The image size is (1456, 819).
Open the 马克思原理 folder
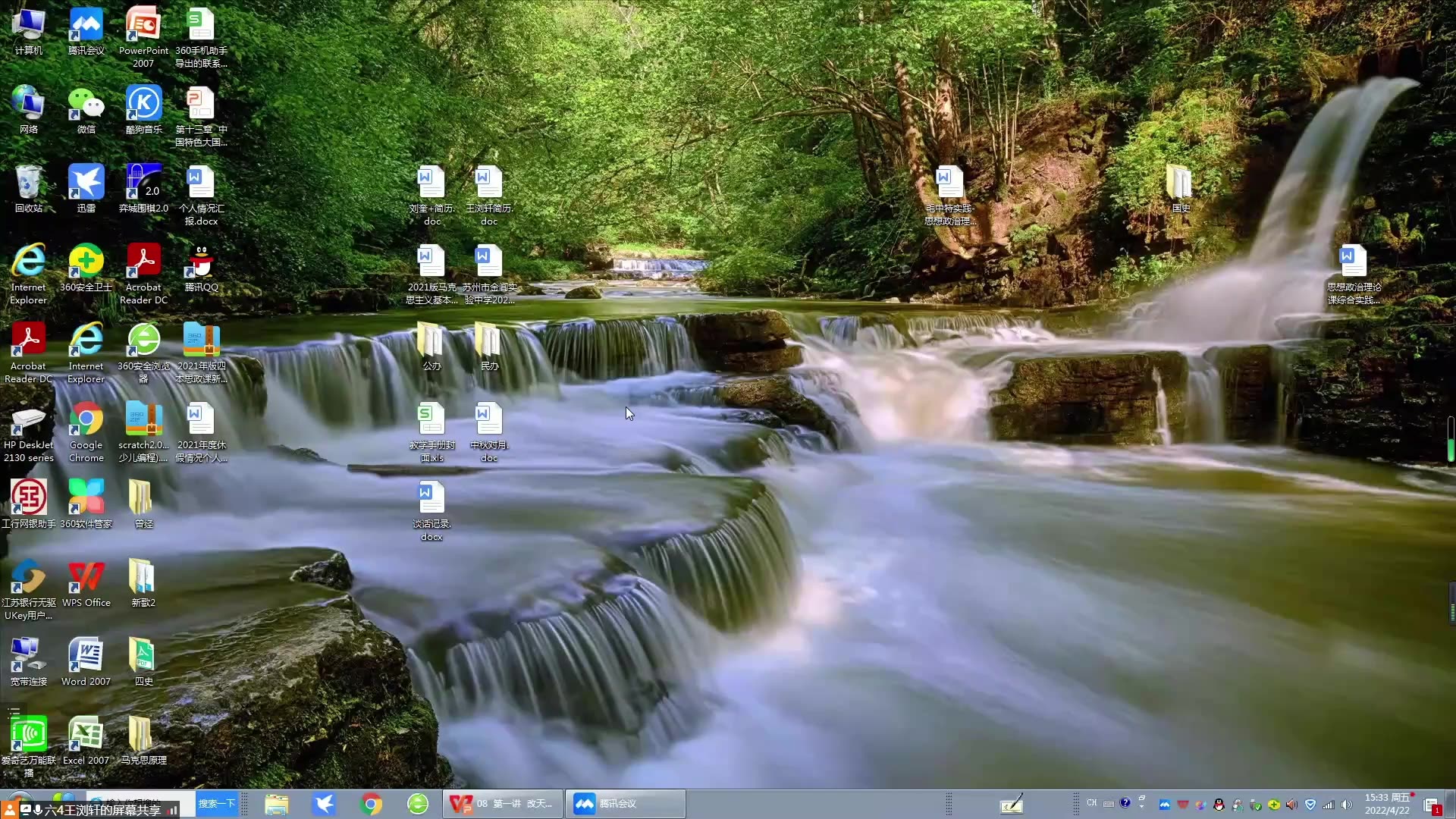(143, 742)
